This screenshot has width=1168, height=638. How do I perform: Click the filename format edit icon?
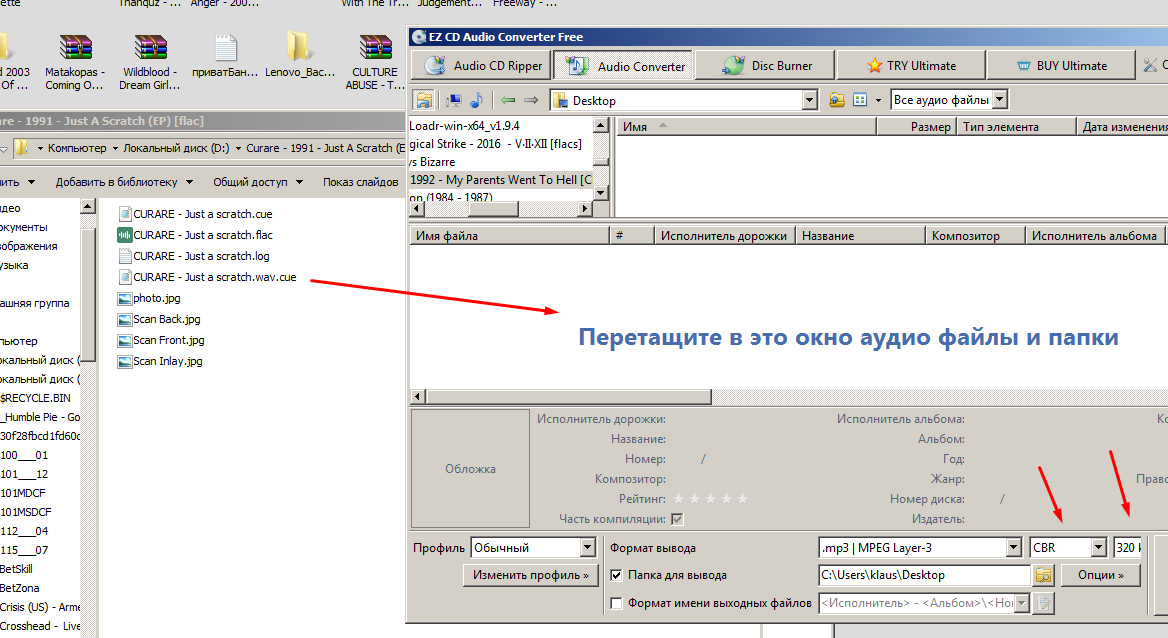1044,603
